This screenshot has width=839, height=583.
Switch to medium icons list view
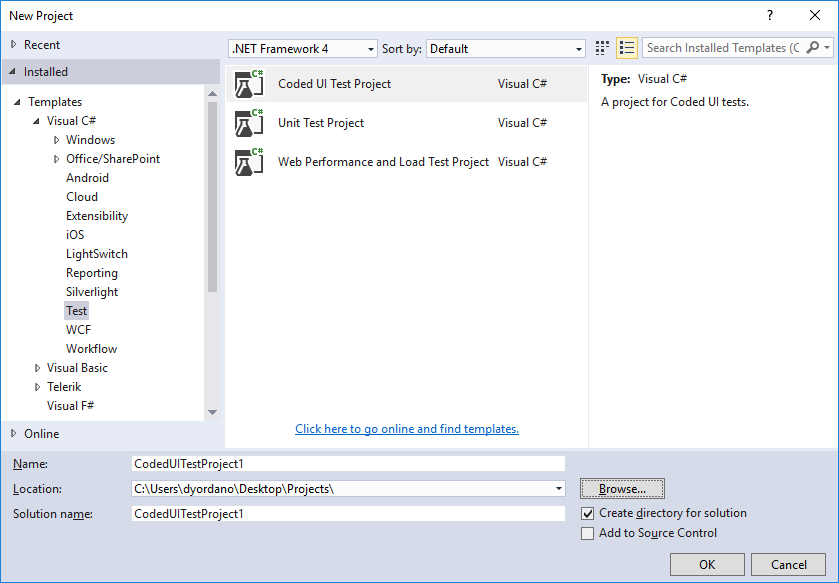coord(627,48)
